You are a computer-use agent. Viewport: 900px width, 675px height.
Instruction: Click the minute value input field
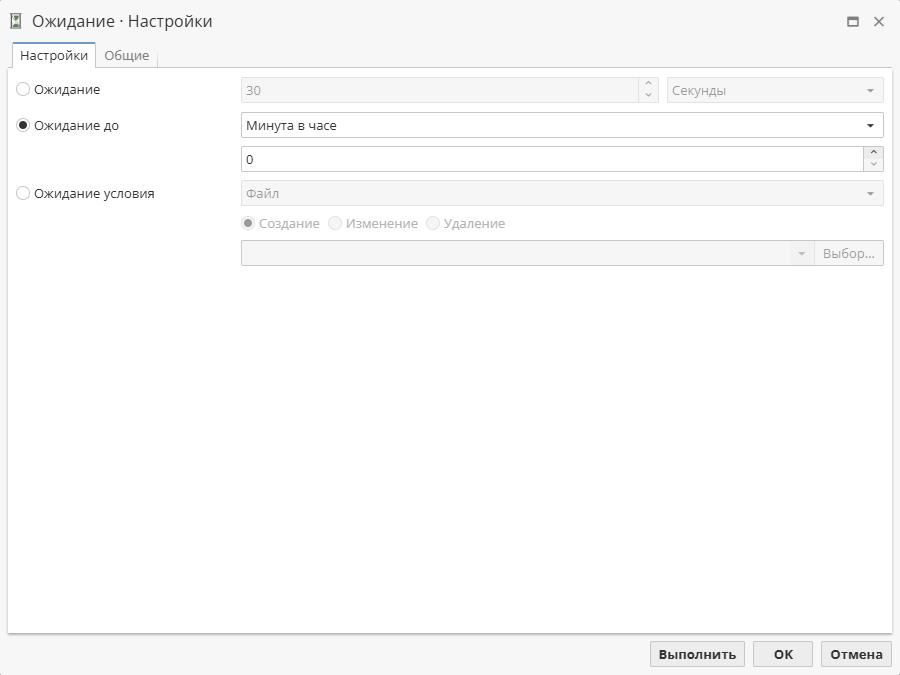tap(550, 159)
